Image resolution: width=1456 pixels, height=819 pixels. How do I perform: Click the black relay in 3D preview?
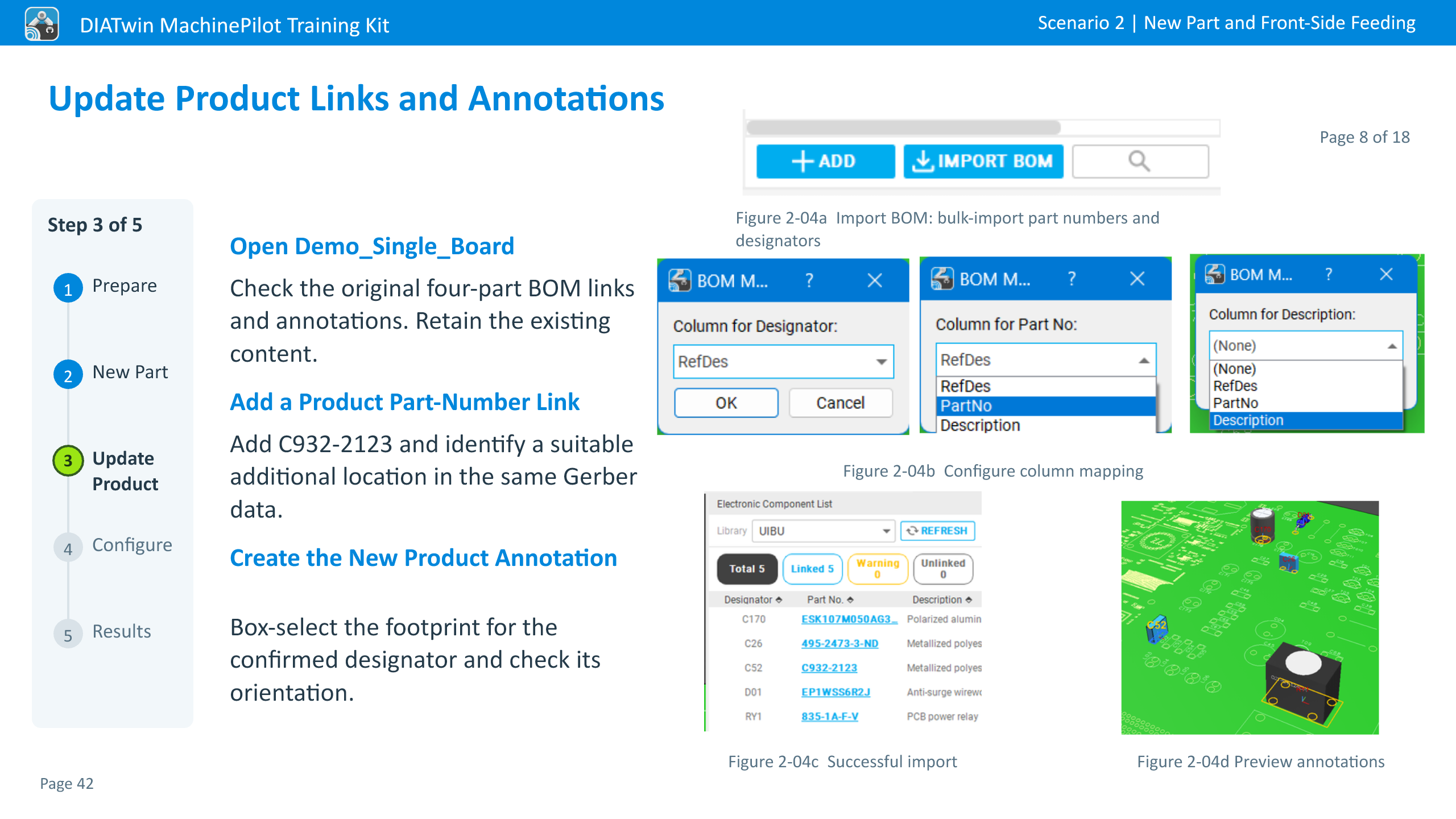tap(1304, 682)
